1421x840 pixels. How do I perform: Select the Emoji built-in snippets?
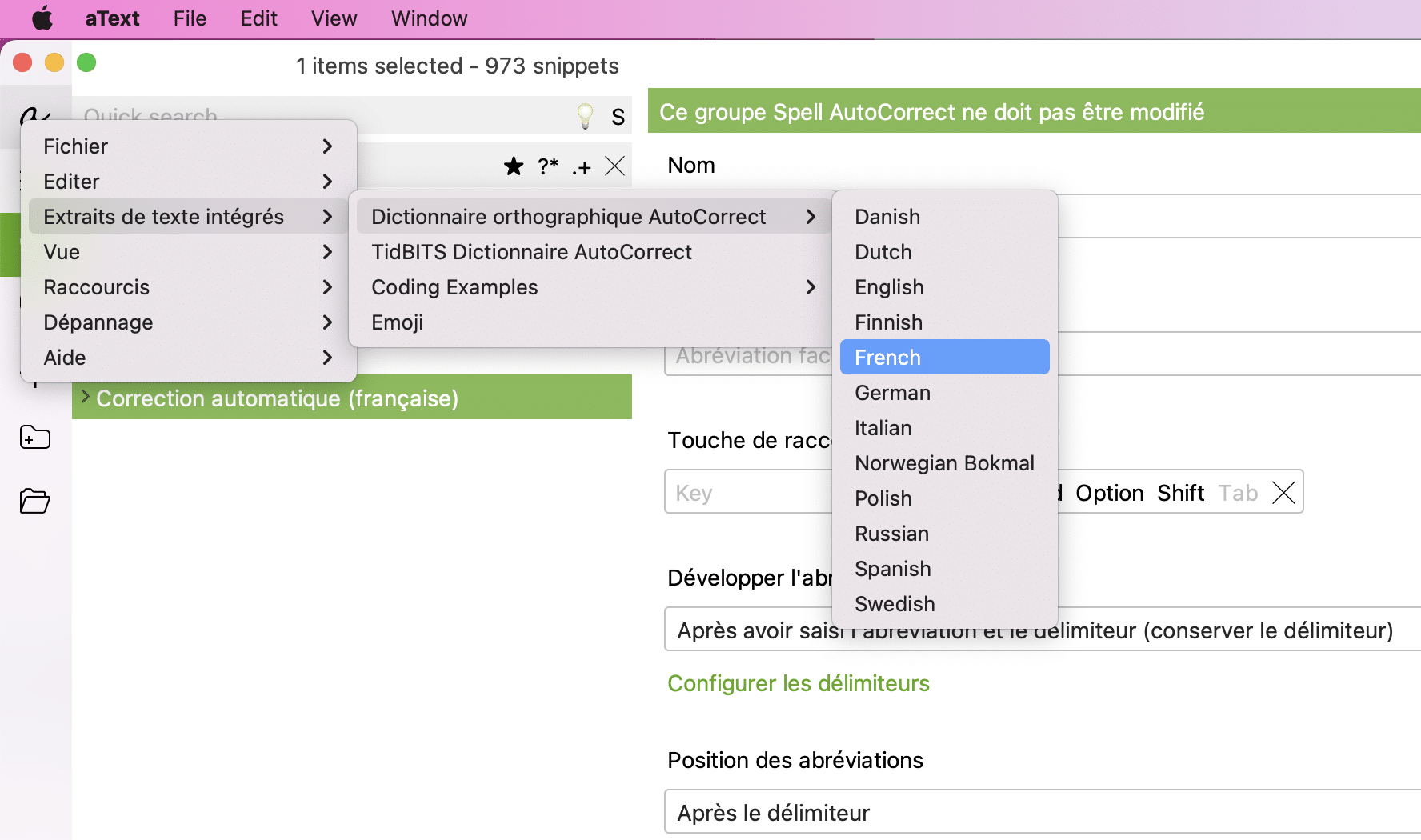point(594,322)
